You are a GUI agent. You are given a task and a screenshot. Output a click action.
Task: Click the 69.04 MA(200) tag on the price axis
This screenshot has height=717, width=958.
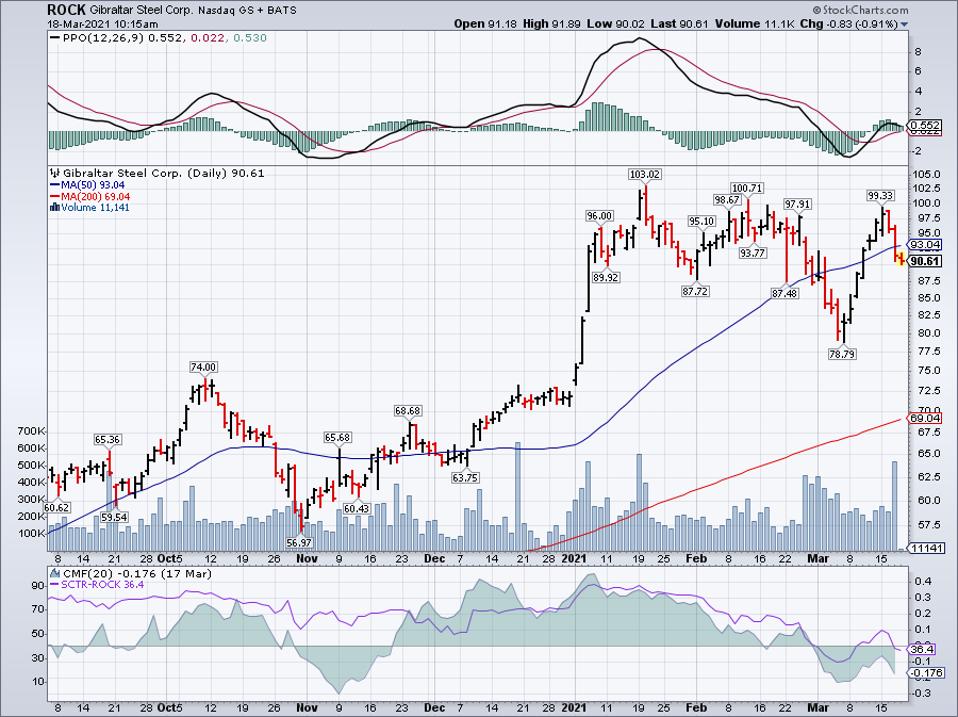[925, 418]
